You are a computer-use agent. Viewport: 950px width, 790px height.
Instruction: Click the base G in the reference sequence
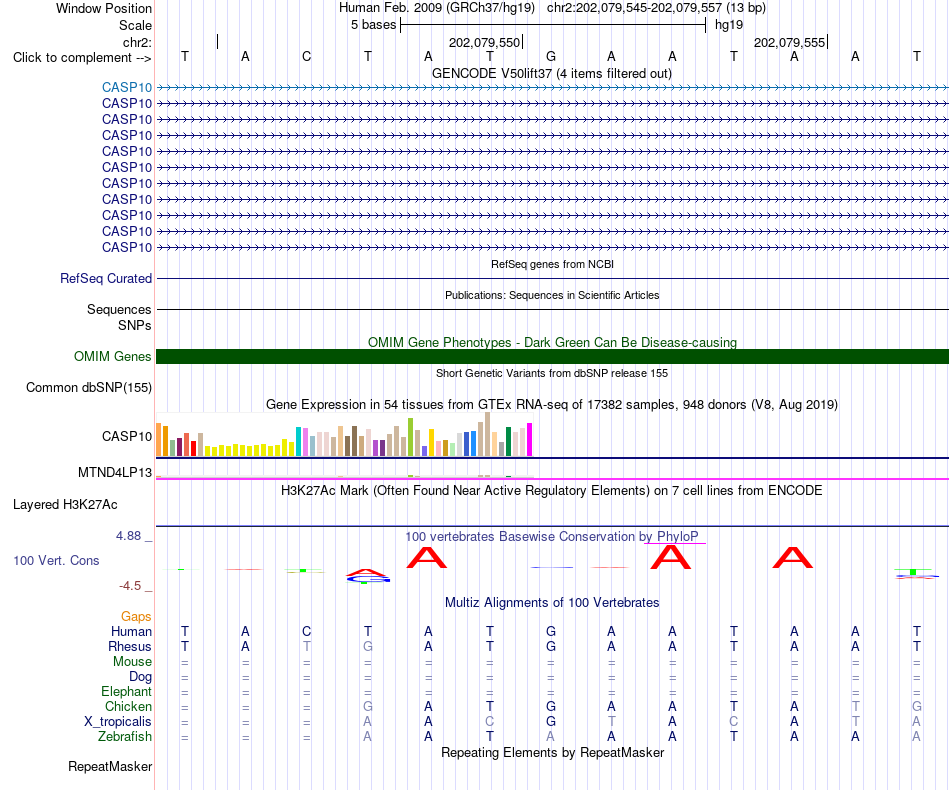(x=551, y=56)
